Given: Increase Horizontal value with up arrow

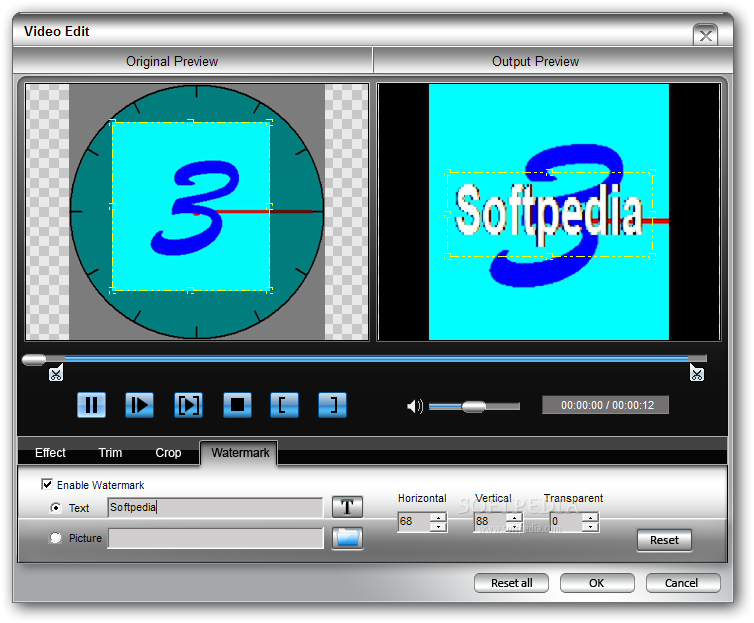Looking at the screenshot, I should pos(438,517).
